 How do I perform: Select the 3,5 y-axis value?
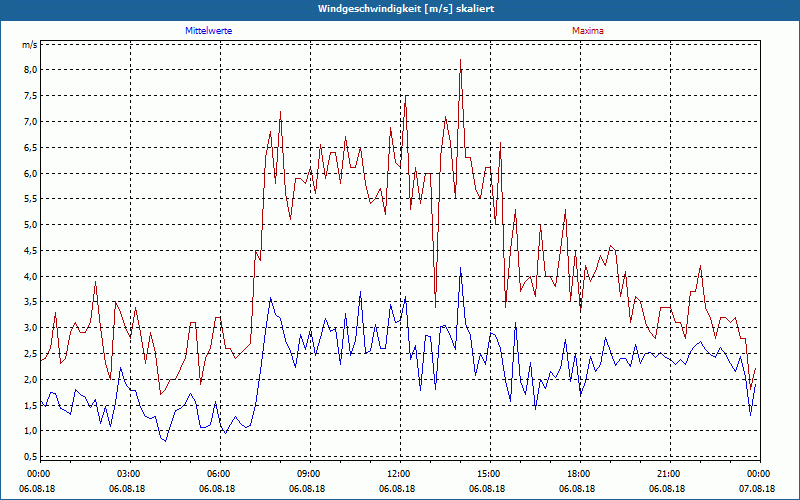[x=32, y=302]
